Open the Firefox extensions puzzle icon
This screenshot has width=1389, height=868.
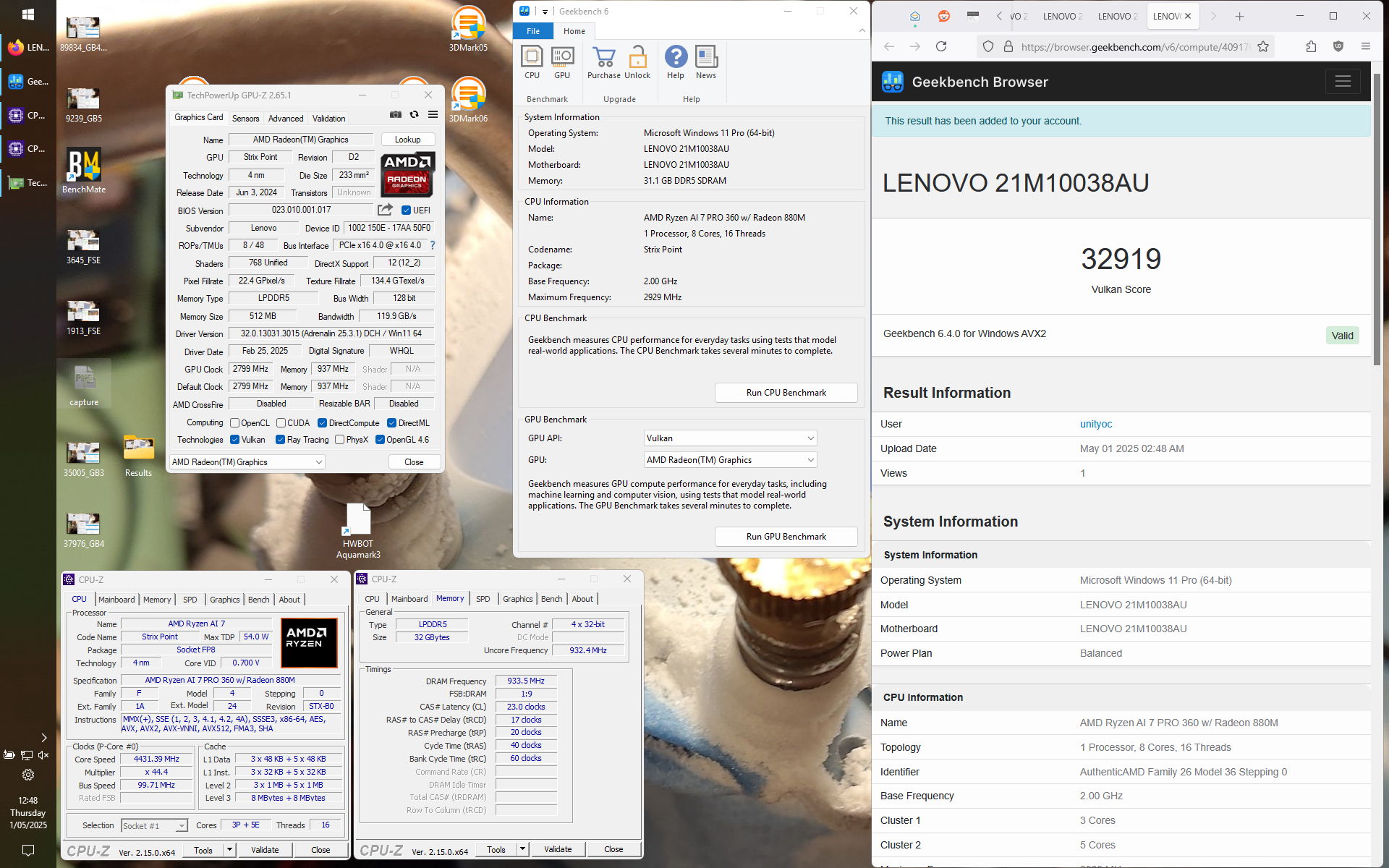(x=1312, y=46)
